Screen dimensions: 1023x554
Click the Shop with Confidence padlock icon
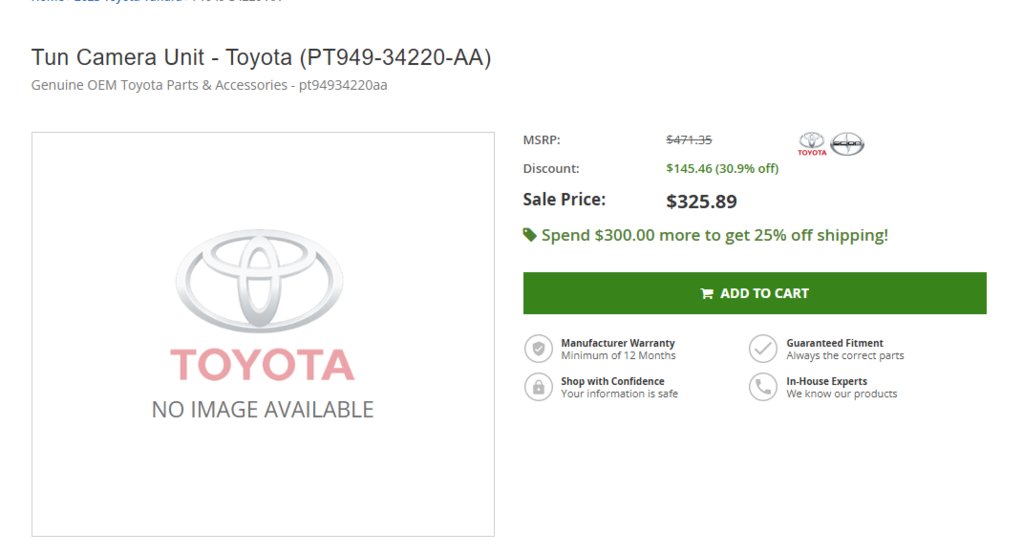click(x=538, y=387)
